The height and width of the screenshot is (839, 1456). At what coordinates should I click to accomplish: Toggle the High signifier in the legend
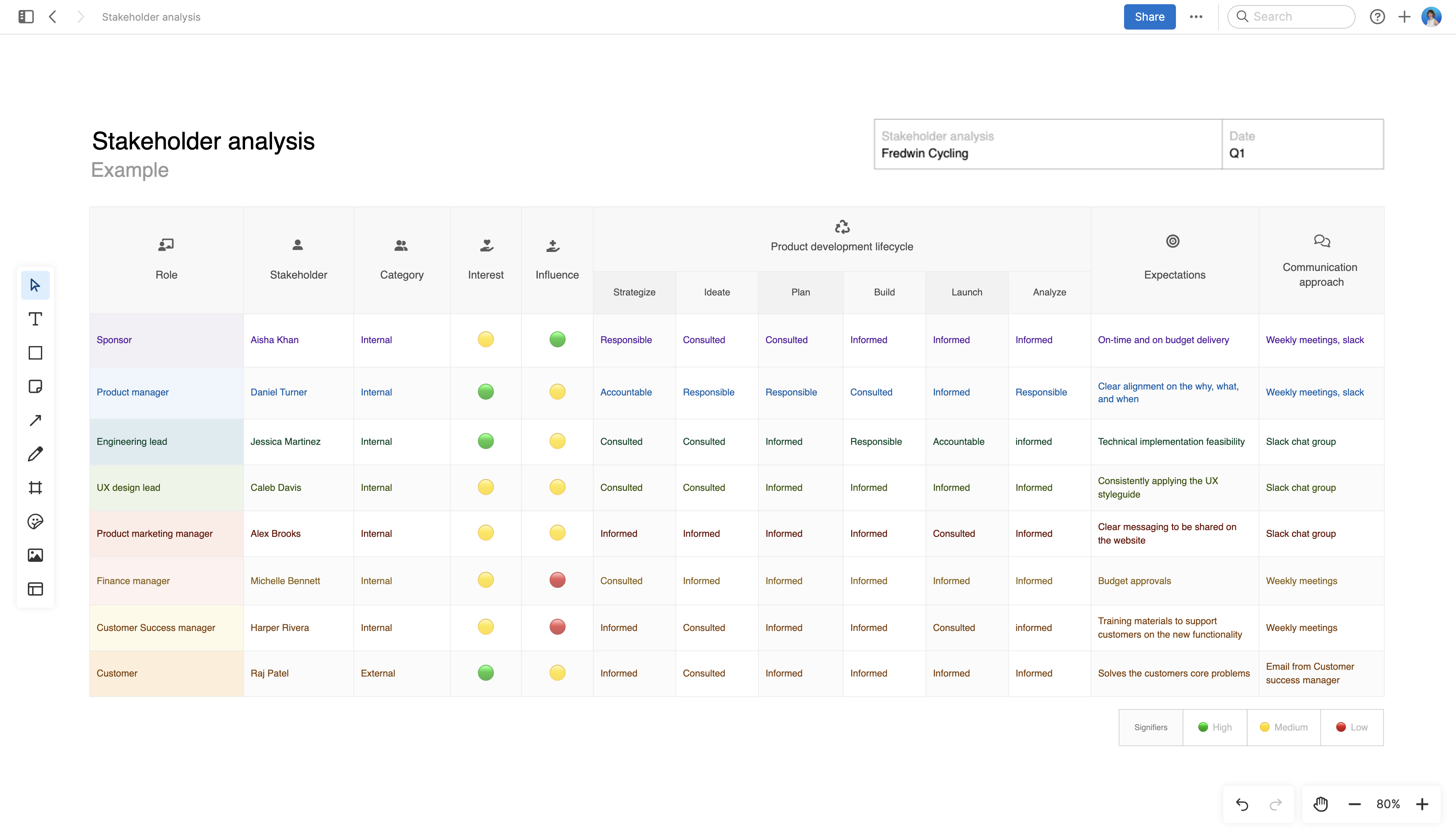coord(1214,727)
